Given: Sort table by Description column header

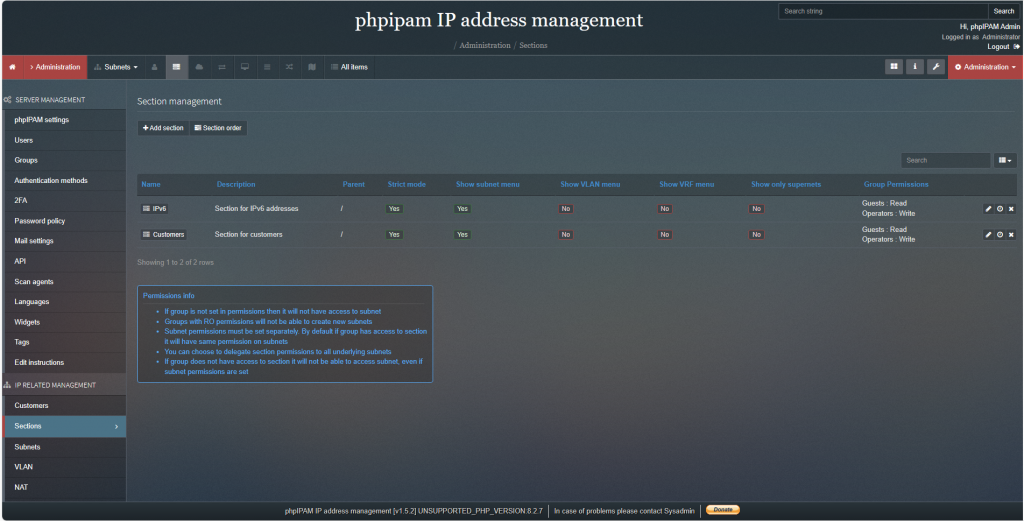Looking at the screenshot, I should coord(236,185).
